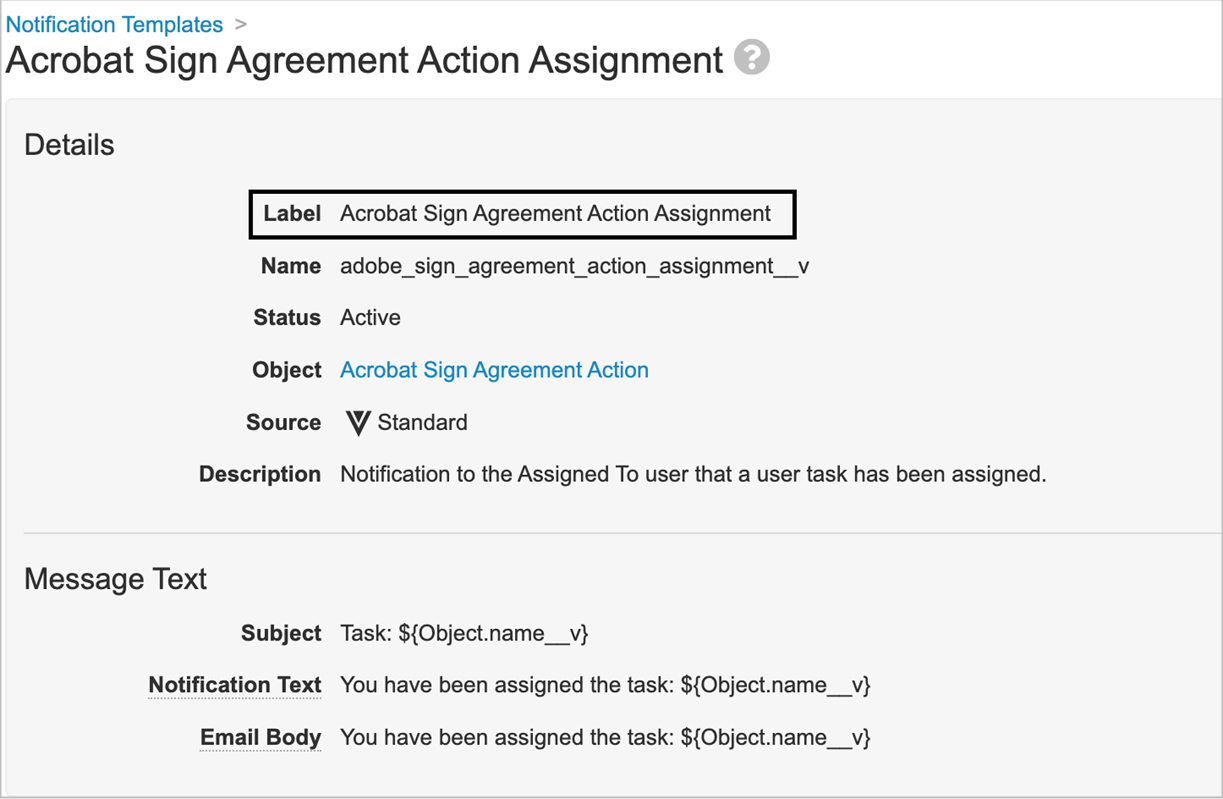Viewport: 1223px width, 799px height.
Task: Open the Acrobat Sign Agreement Action object link
Action: pyautogui.click(x=494, y=369)
